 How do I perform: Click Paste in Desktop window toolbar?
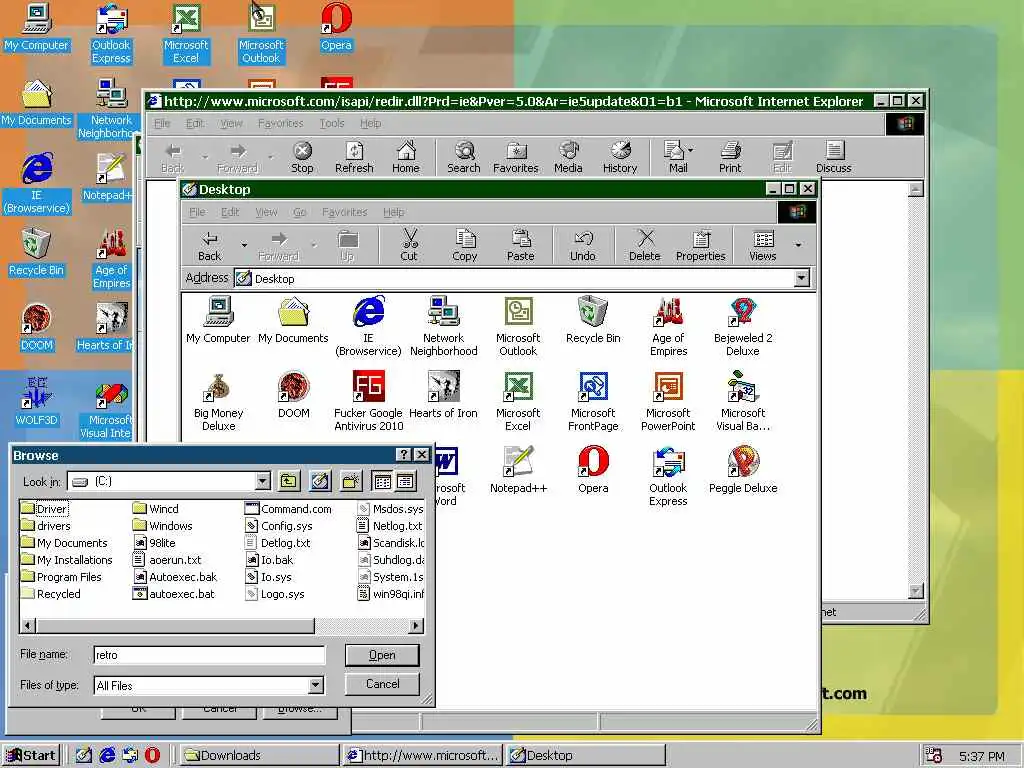point(520,246)
